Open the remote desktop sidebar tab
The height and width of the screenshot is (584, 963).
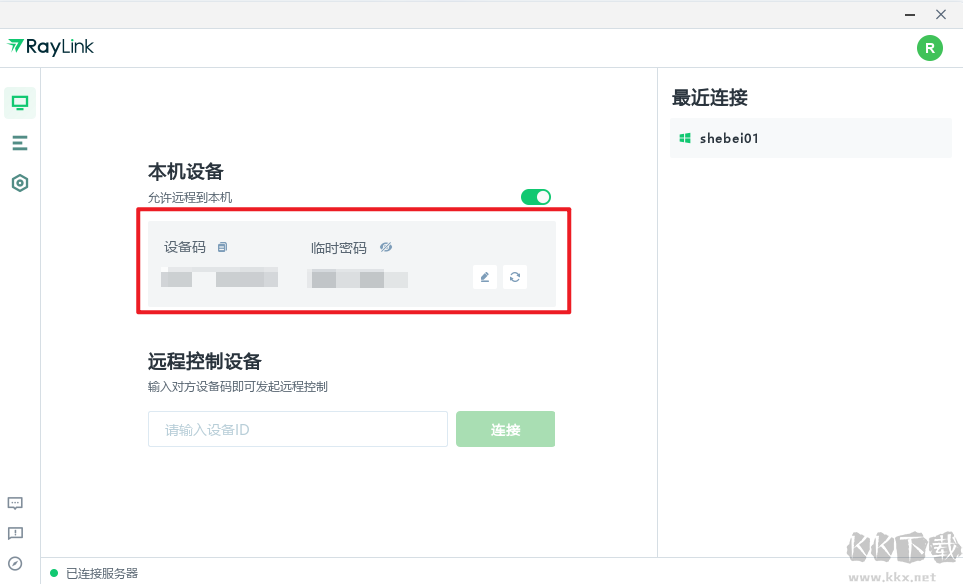(x=20, y=103)
